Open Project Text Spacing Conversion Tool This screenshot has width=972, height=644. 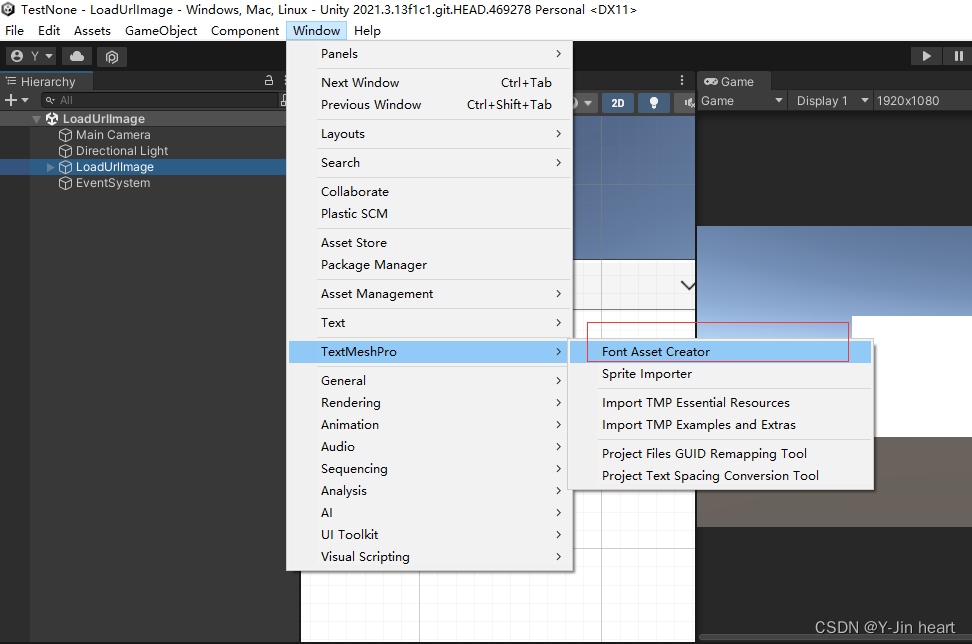[721, 475]
